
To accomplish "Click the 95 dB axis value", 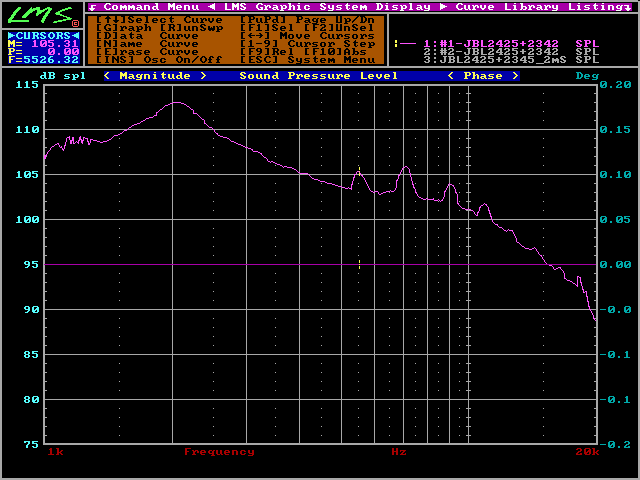I will (31, 264).
